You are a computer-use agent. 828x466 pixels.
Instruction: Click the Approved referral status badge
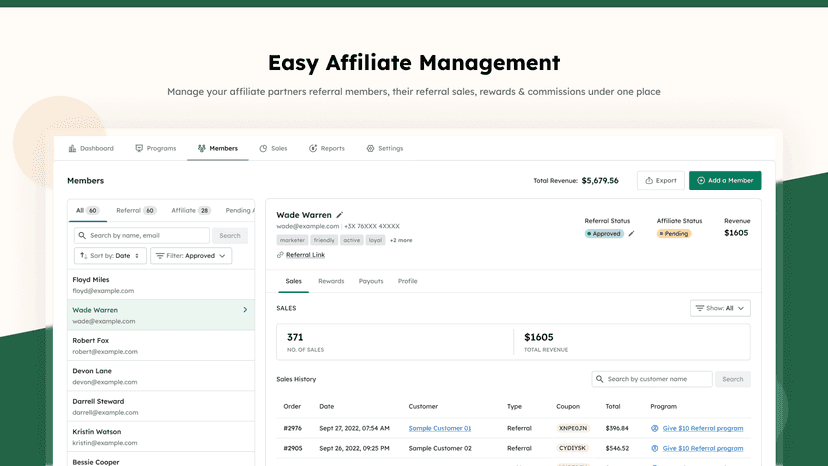coord(604,234)
